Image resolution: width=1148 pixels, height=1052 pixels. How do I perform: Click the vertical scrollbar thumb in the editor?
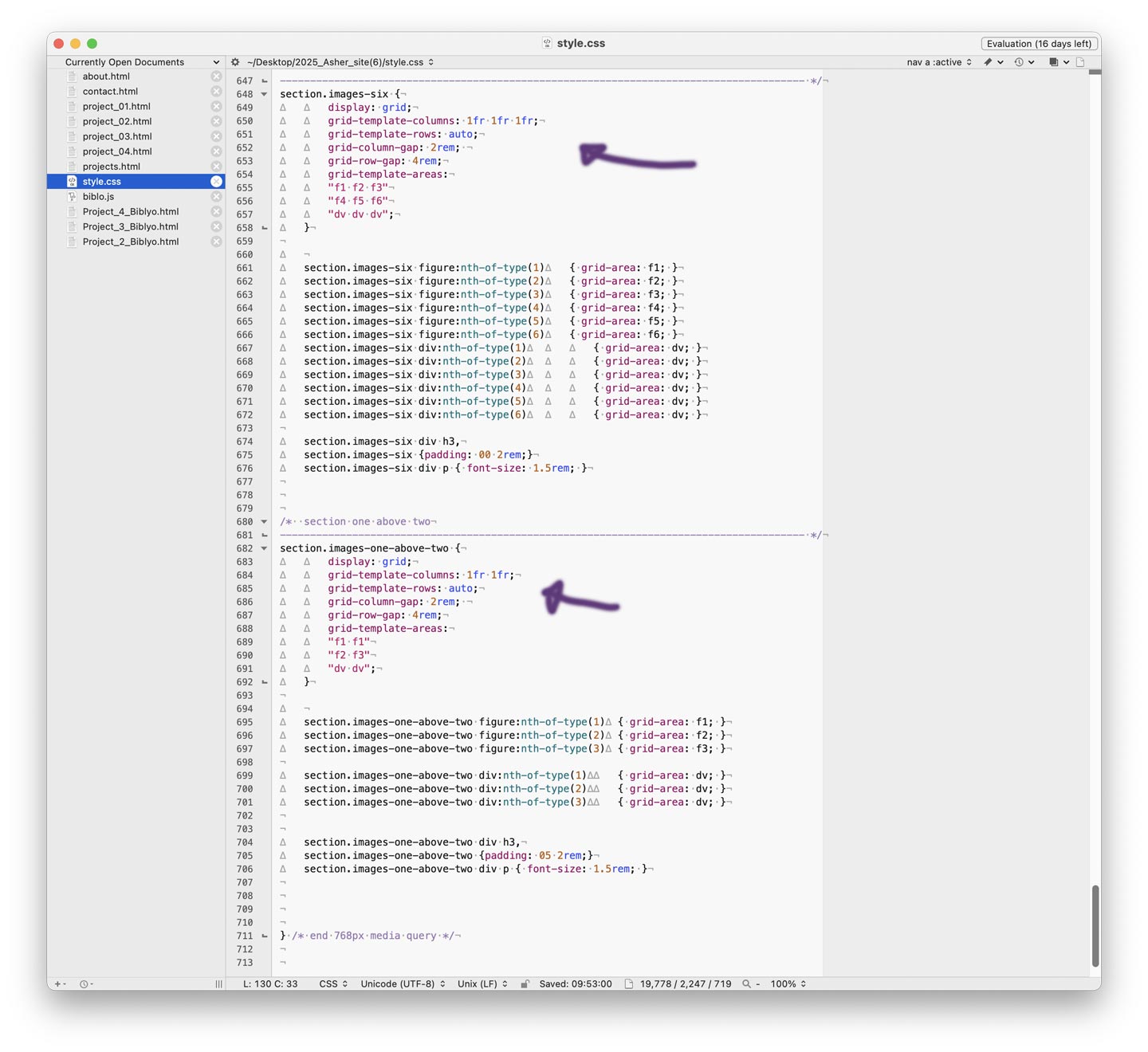(x=1095, y=926)
